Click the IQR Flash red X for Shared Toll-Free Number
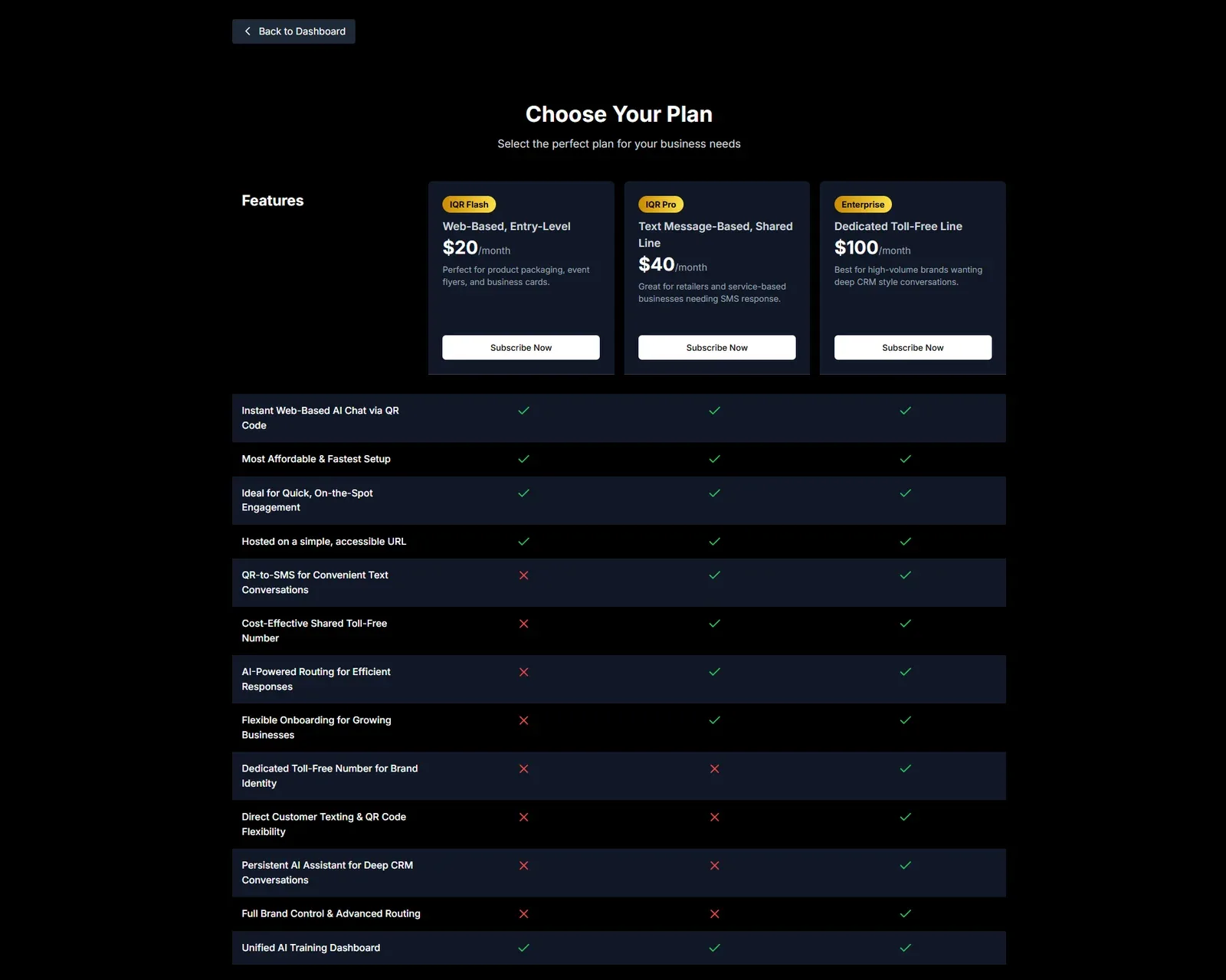The width and height of the screenshot is (1226, 980). point(523,623)
